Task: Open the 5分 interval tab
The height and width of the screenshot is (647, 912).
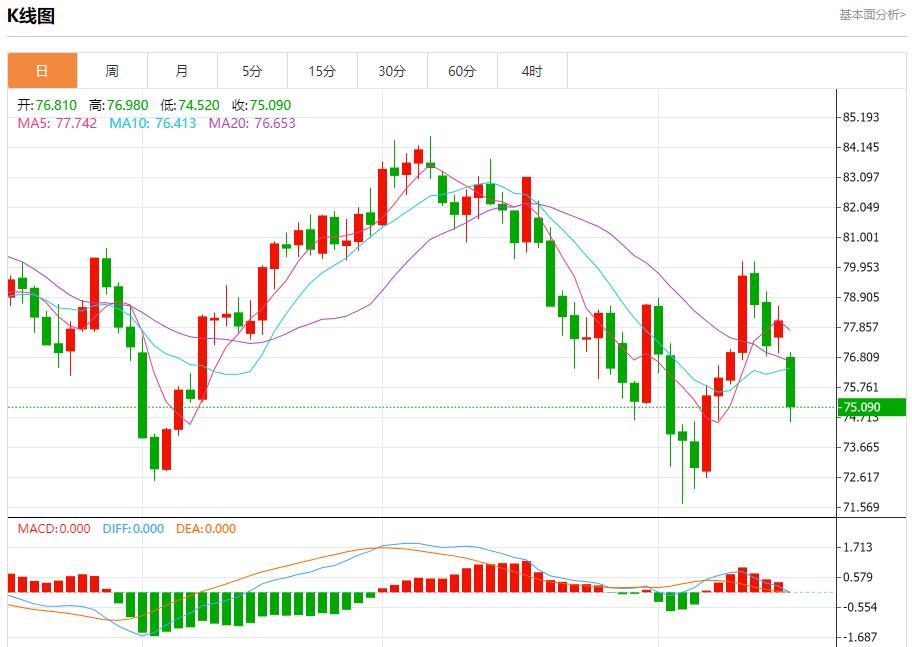Action: [252, 71]
